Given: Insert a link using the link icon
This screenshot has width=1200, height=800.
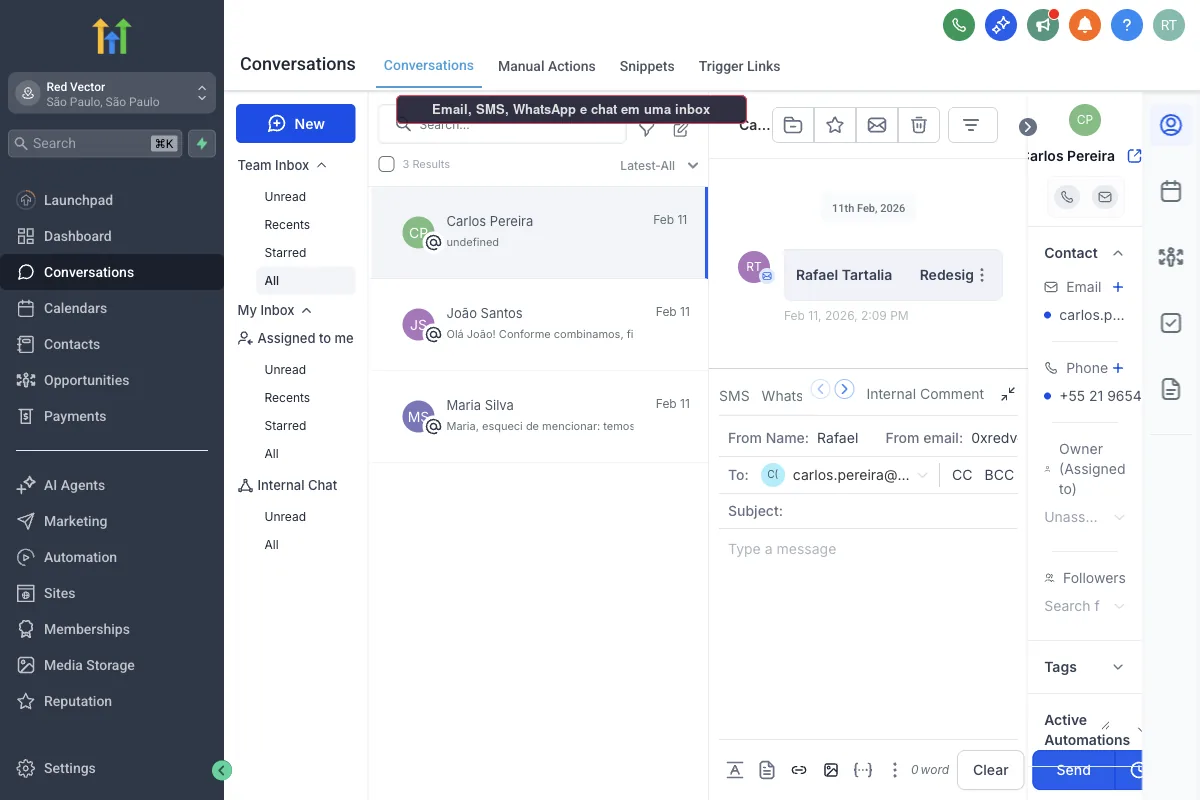Looking at the screenshot, I should [x=799, y=770].
